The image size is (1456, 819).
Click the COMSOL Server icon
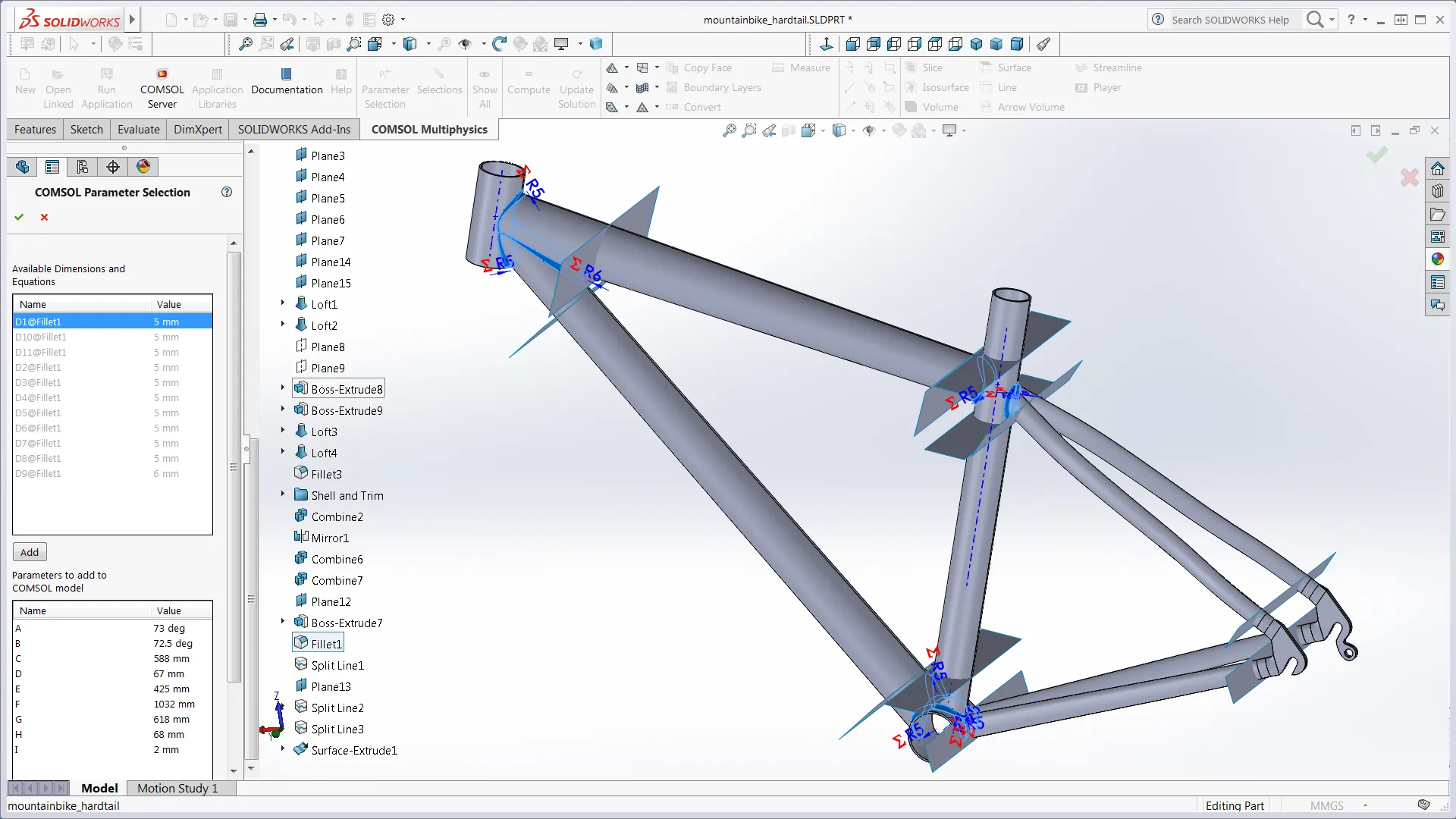click(162, 74)
